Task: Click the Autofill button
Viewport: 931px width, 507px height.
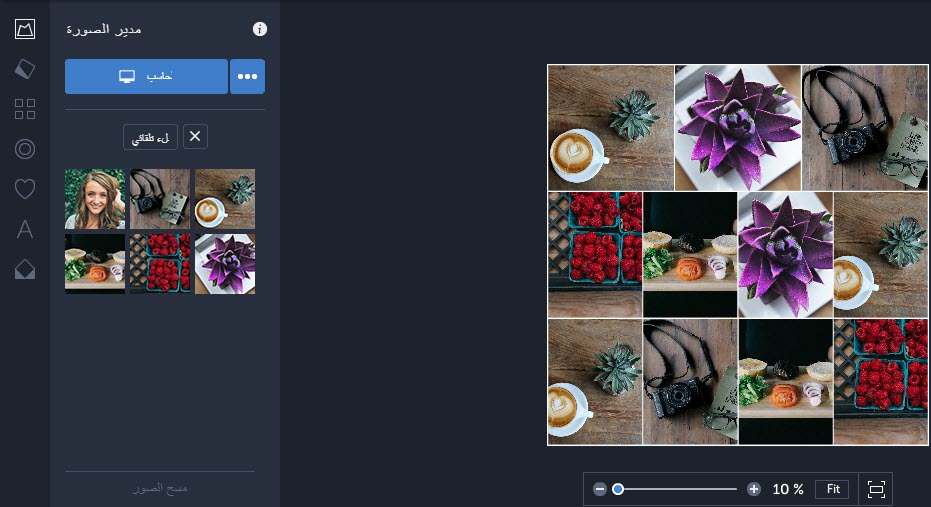Action: point(150,137)
